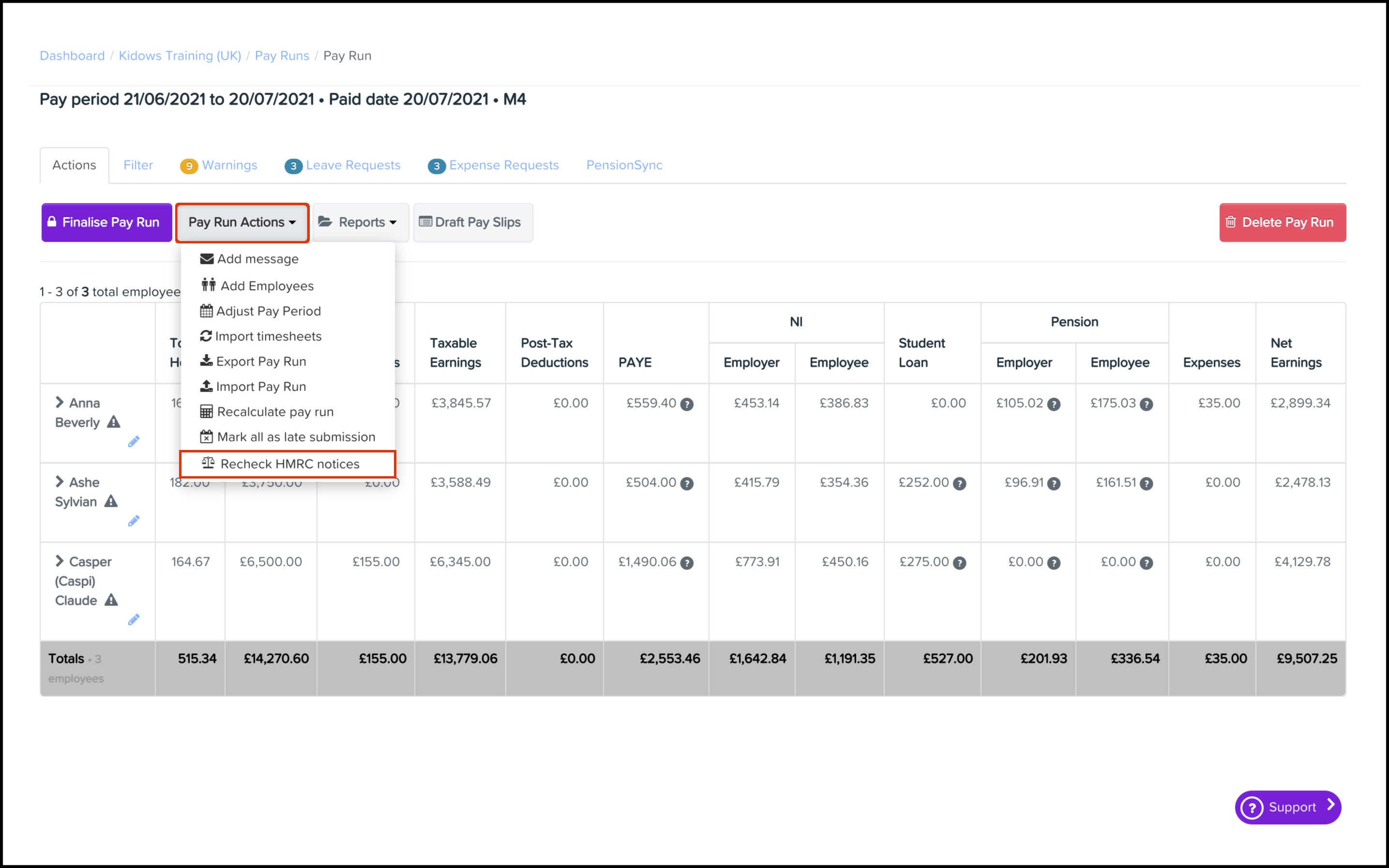1389x868 pixels.
Task: Click edit pencil icon for Anna Beverly
Action: 134,441
